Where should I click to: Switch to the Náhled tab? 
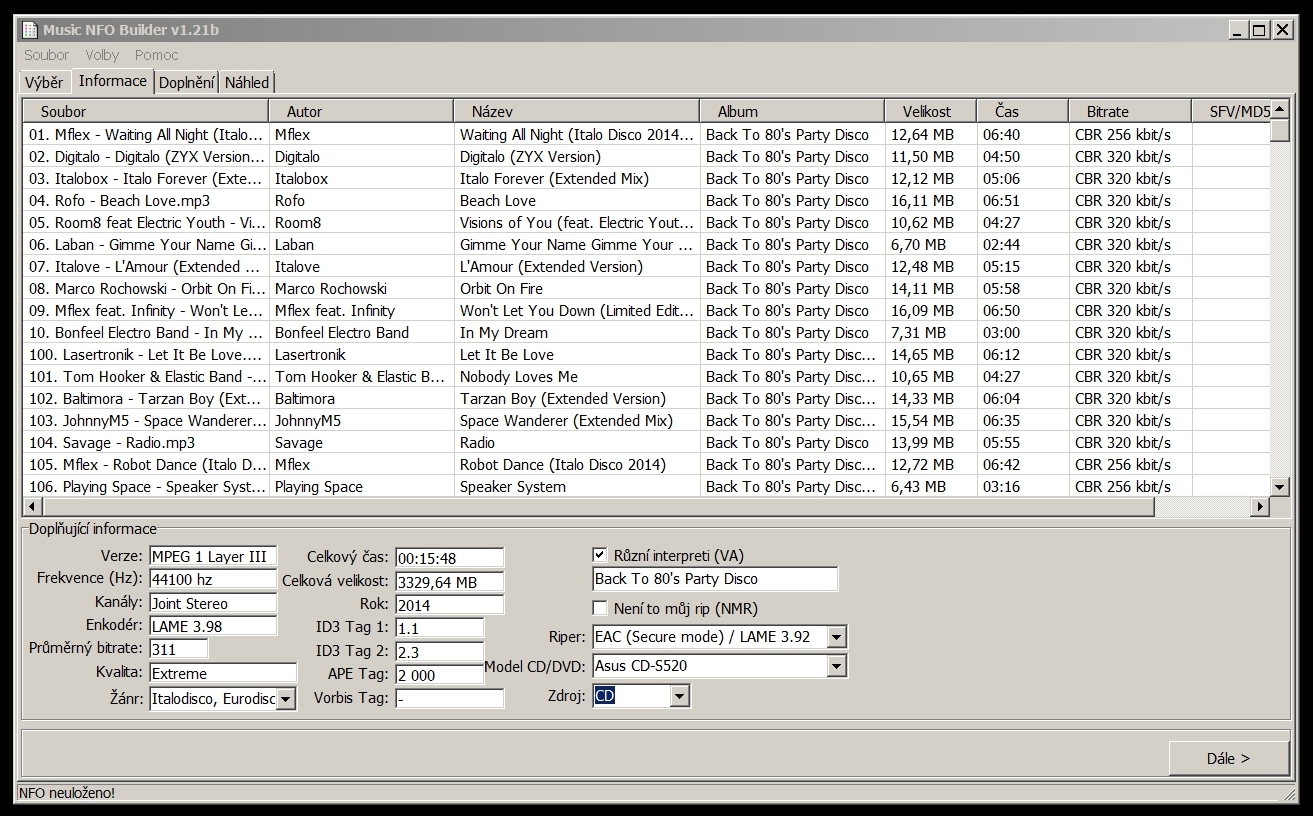246,82
